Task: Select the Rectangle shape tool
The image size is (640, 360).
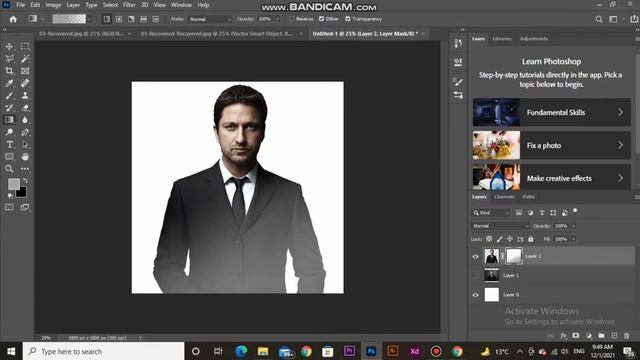Action: pyautogui.click(x=9, y=157)
